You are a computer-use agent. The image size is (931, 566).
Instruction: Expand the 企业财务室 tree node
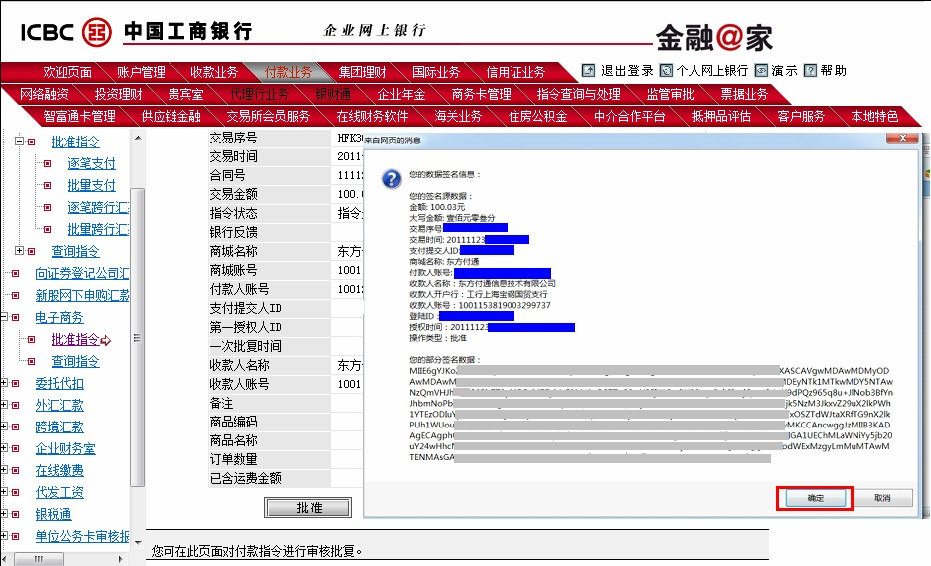(3, 448)
